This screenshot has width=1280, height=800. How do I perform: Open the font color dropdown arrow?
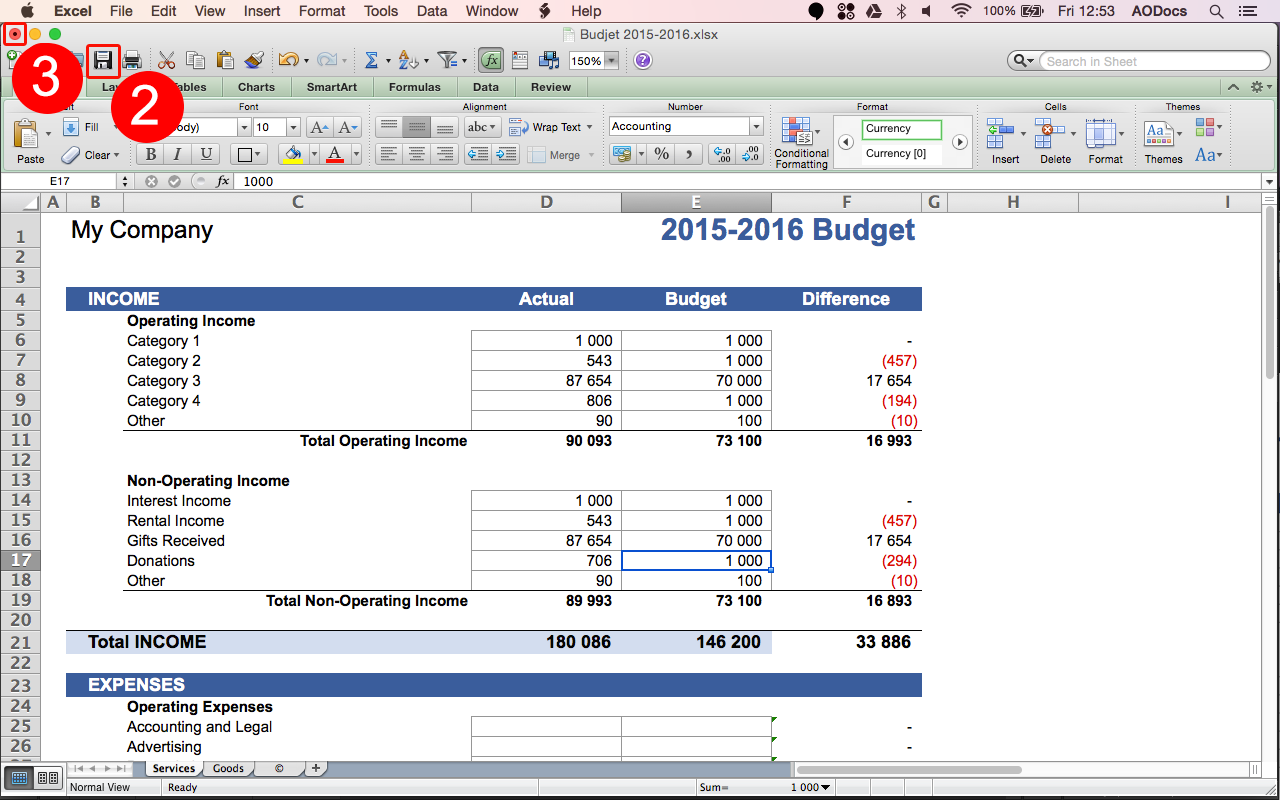356,155
